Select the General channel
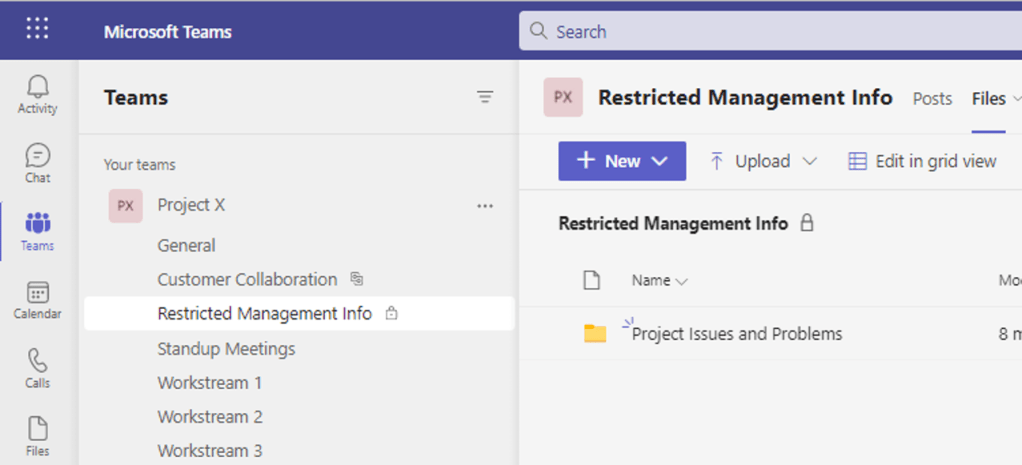The width and height of the screenshot is (1022, 465). [186, 245]
